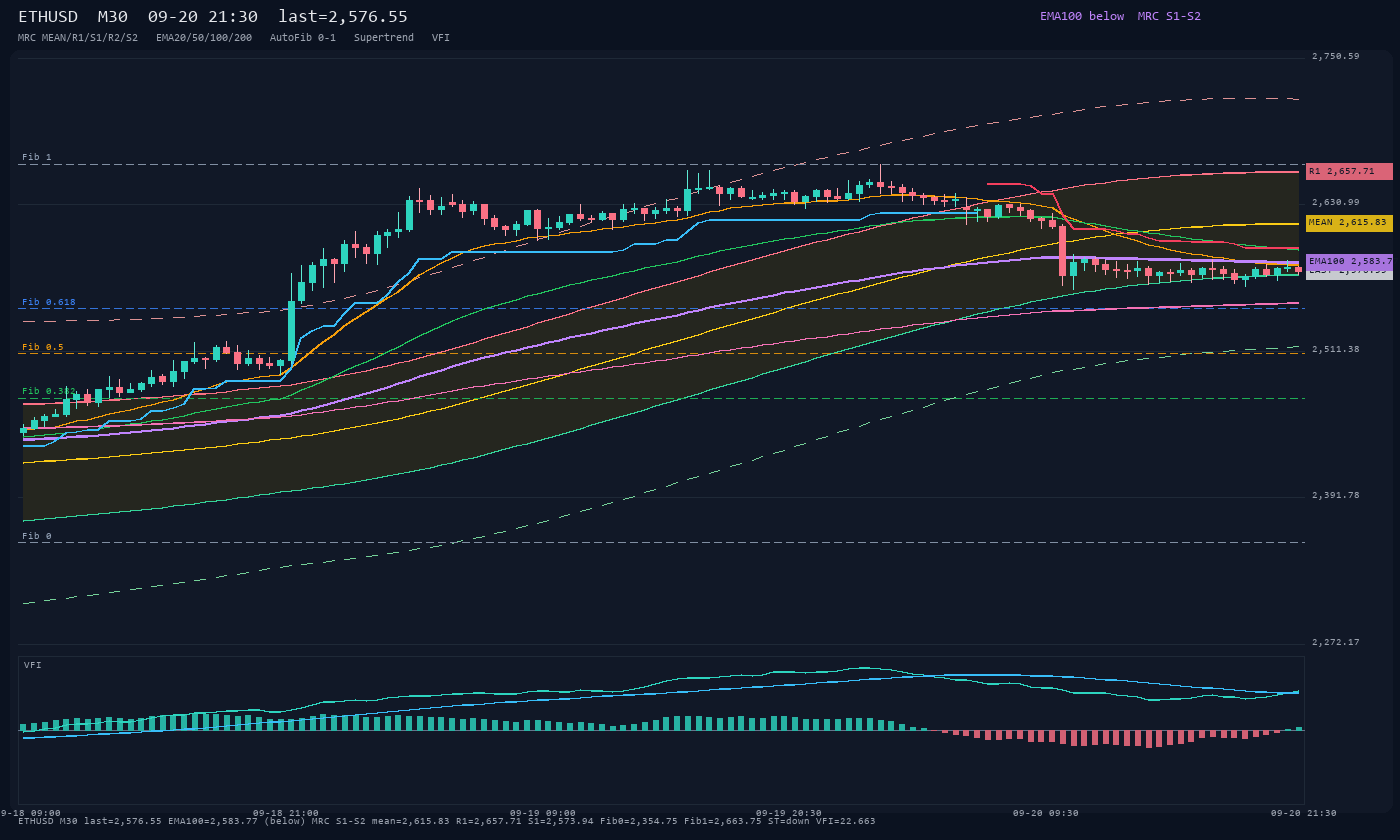This screenshot has height=840, width=1400.
Task: Click the 2,511.38 price axis label
Action: (x=1335, y=349)
